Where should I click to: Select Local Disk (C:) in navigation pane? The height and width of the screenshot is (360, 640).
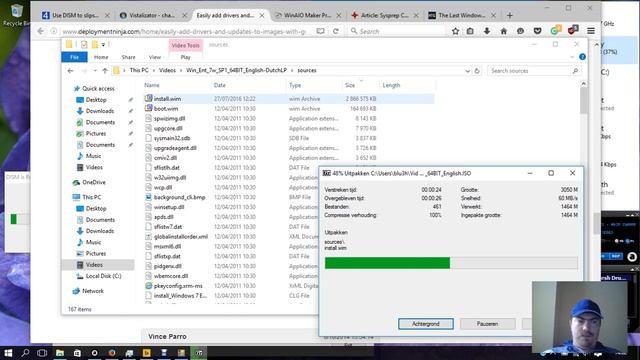click(x=103, y=276)
